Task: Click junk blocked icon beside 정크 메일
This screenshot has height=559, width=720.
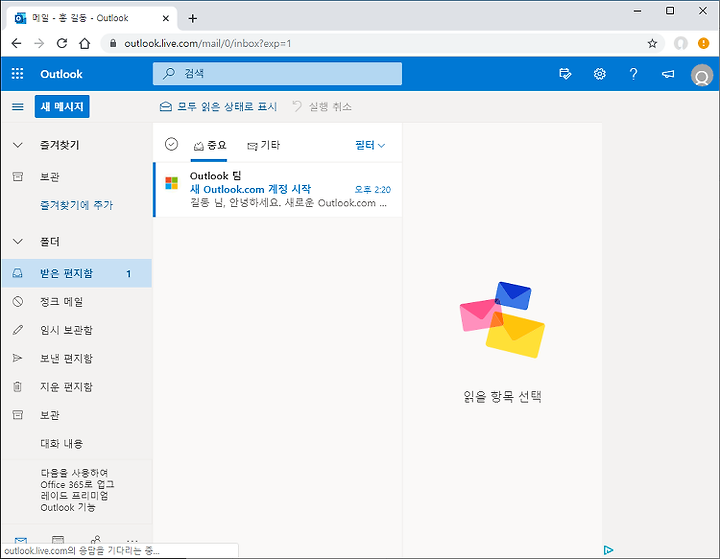Action: [x=17, y=302]
